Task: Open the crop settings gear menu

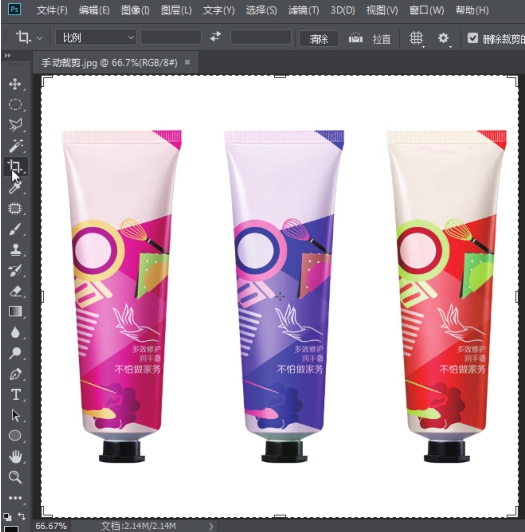Action: 444,38
